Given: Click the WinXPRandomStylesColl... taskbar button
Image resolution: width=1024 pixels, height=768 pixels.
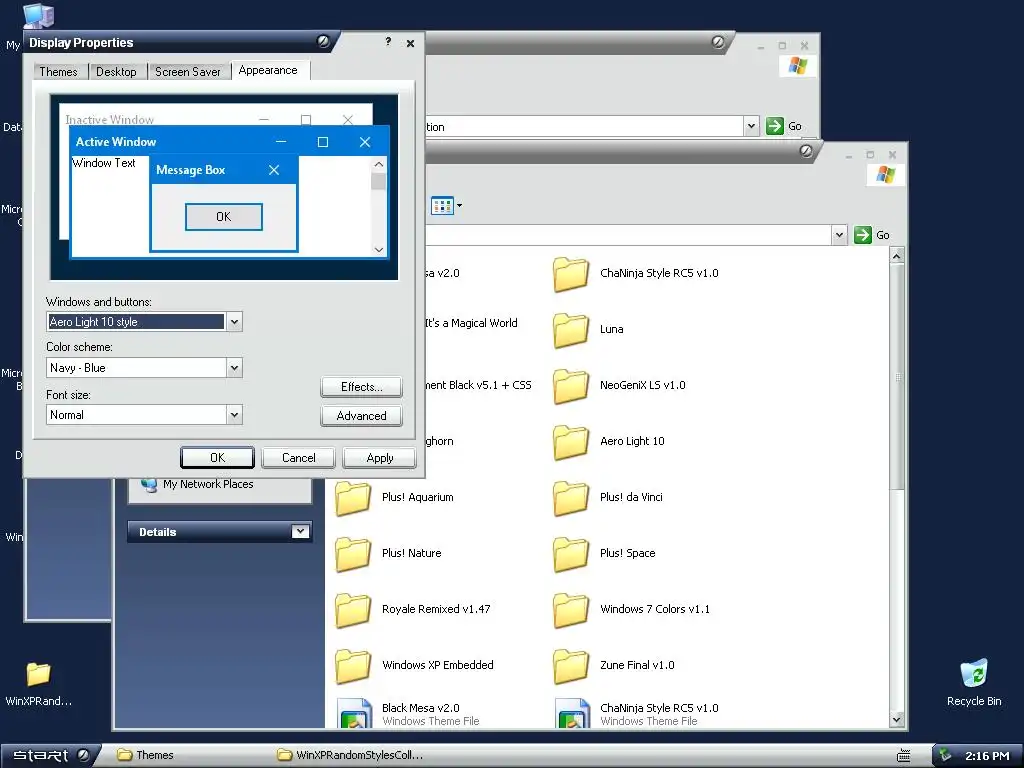Looking at the screenshot, I should [353, 755].
